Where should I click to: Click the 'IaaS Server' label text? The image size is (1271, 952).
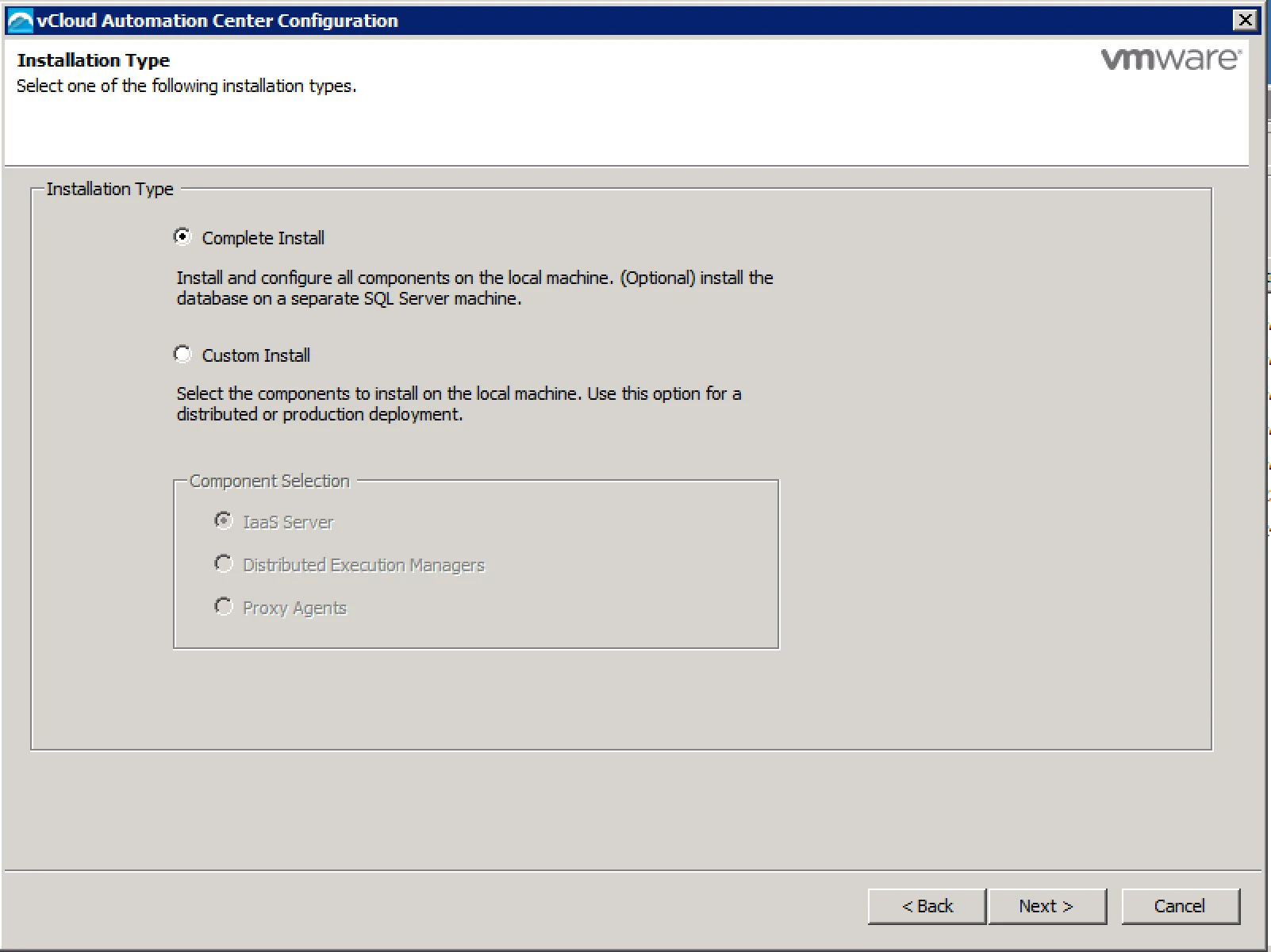click(288, 522)
